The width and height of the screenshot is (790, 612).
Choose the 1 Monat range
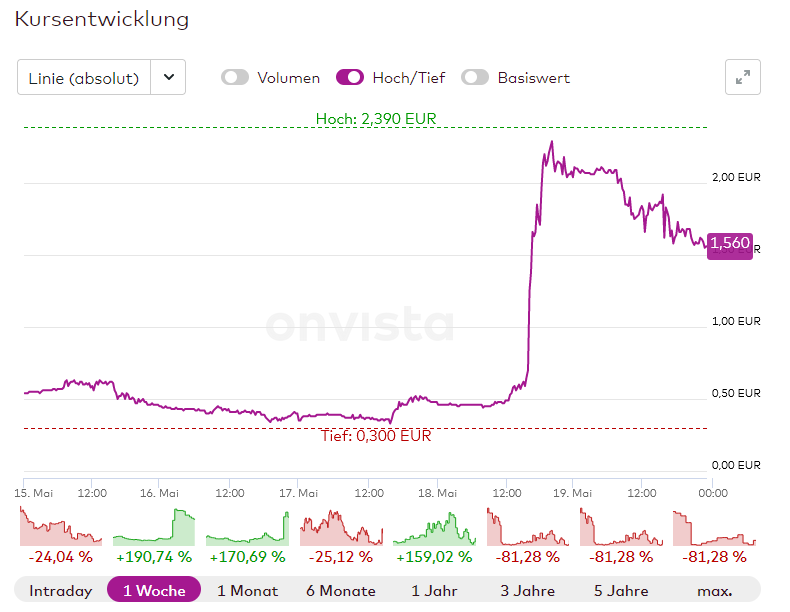[248, 590]
